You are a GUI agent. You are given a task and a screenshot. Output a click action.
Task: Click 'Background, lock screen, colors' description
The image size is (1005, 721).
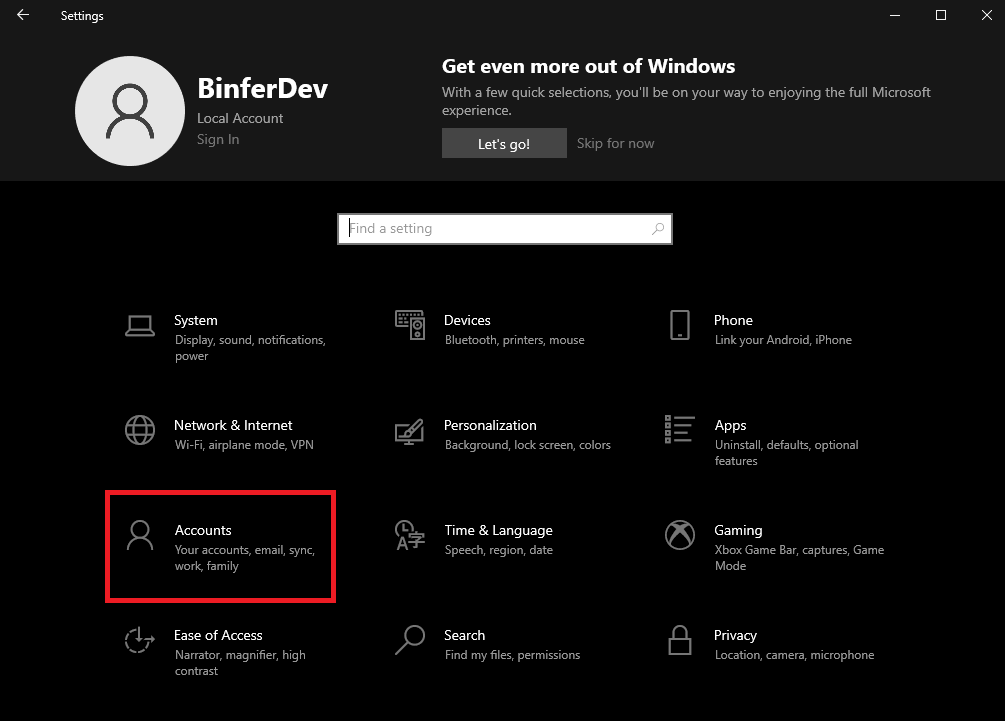pyautogui.click(x=527, y=445)
